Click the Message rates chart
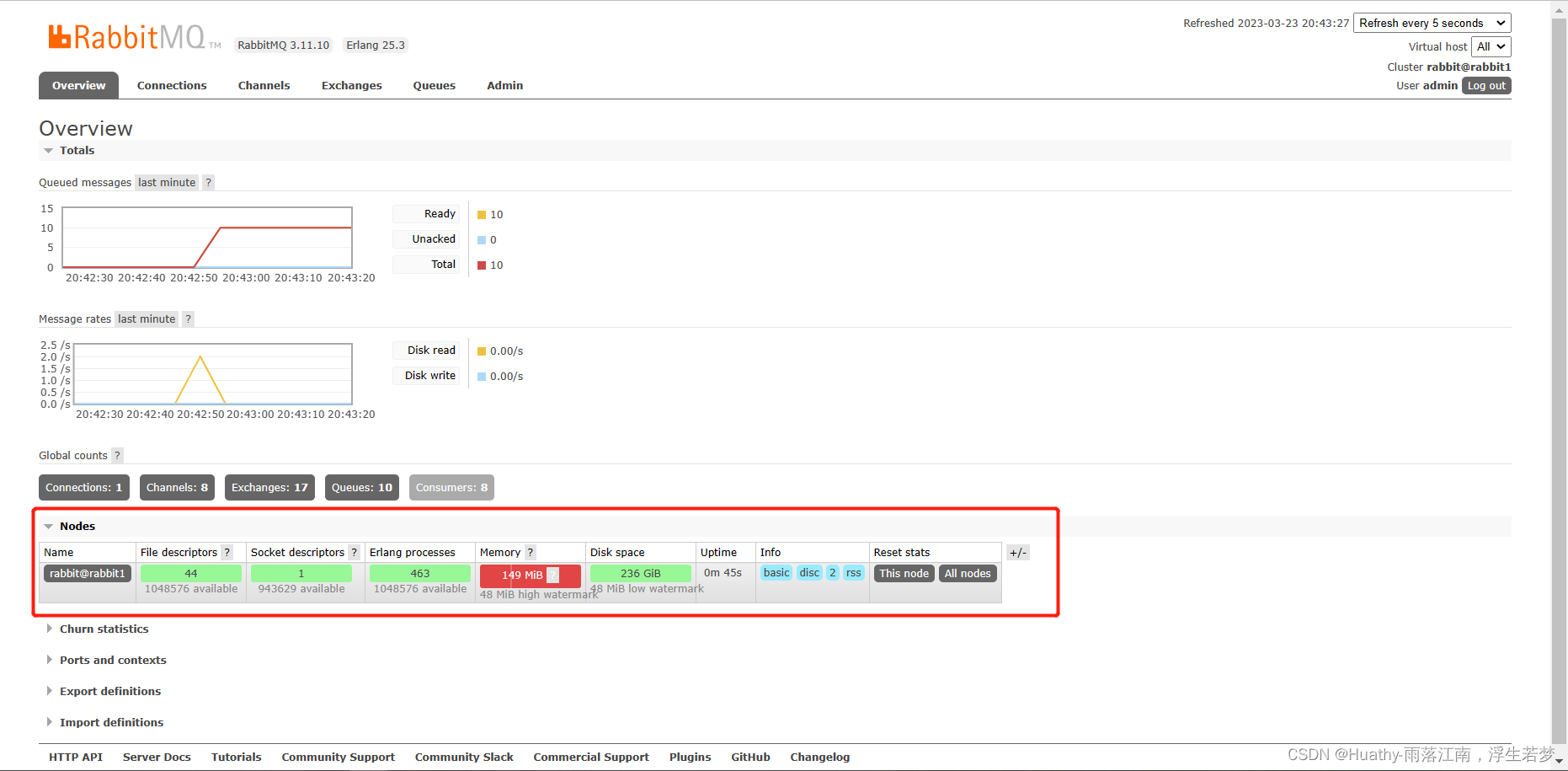This screenshot has width=1568, height=771. tap(212, 374)
